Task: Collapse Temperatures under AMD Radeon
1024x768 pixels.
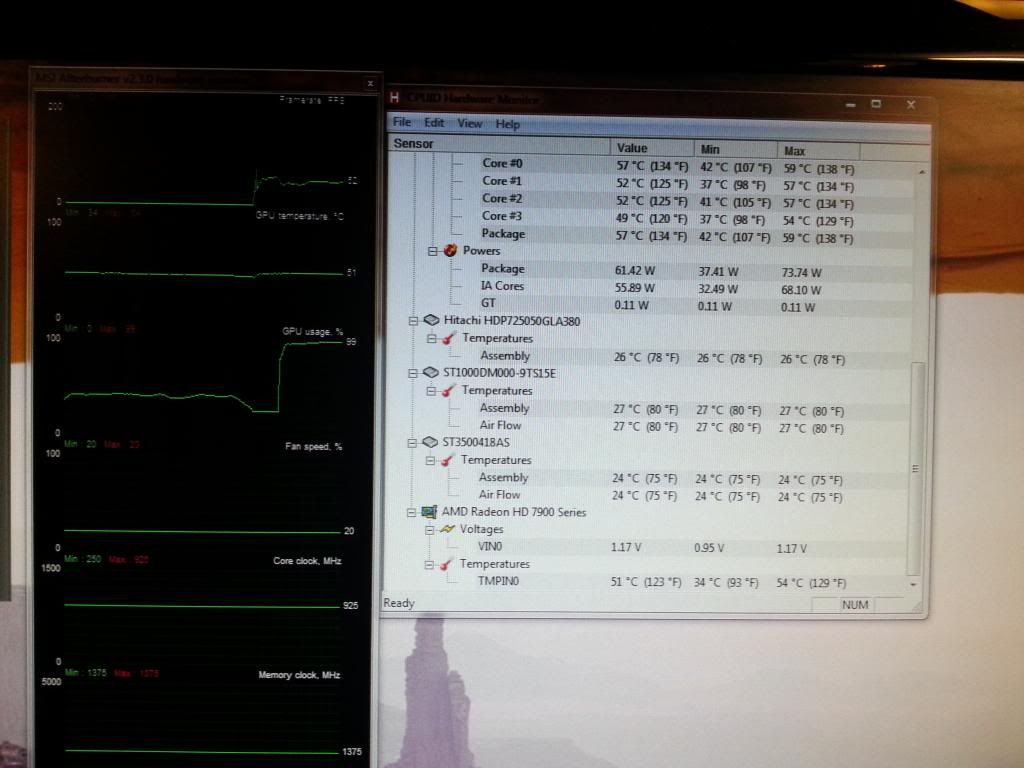Action: tap(428, 564)
